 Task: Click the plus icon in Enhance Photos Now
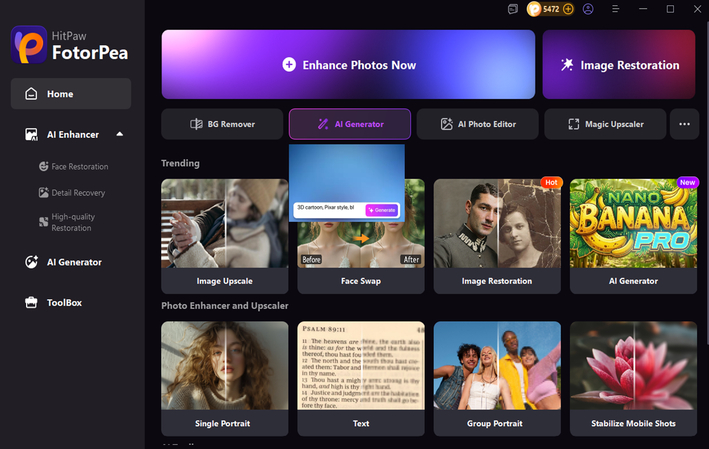[x=289, y=65]
